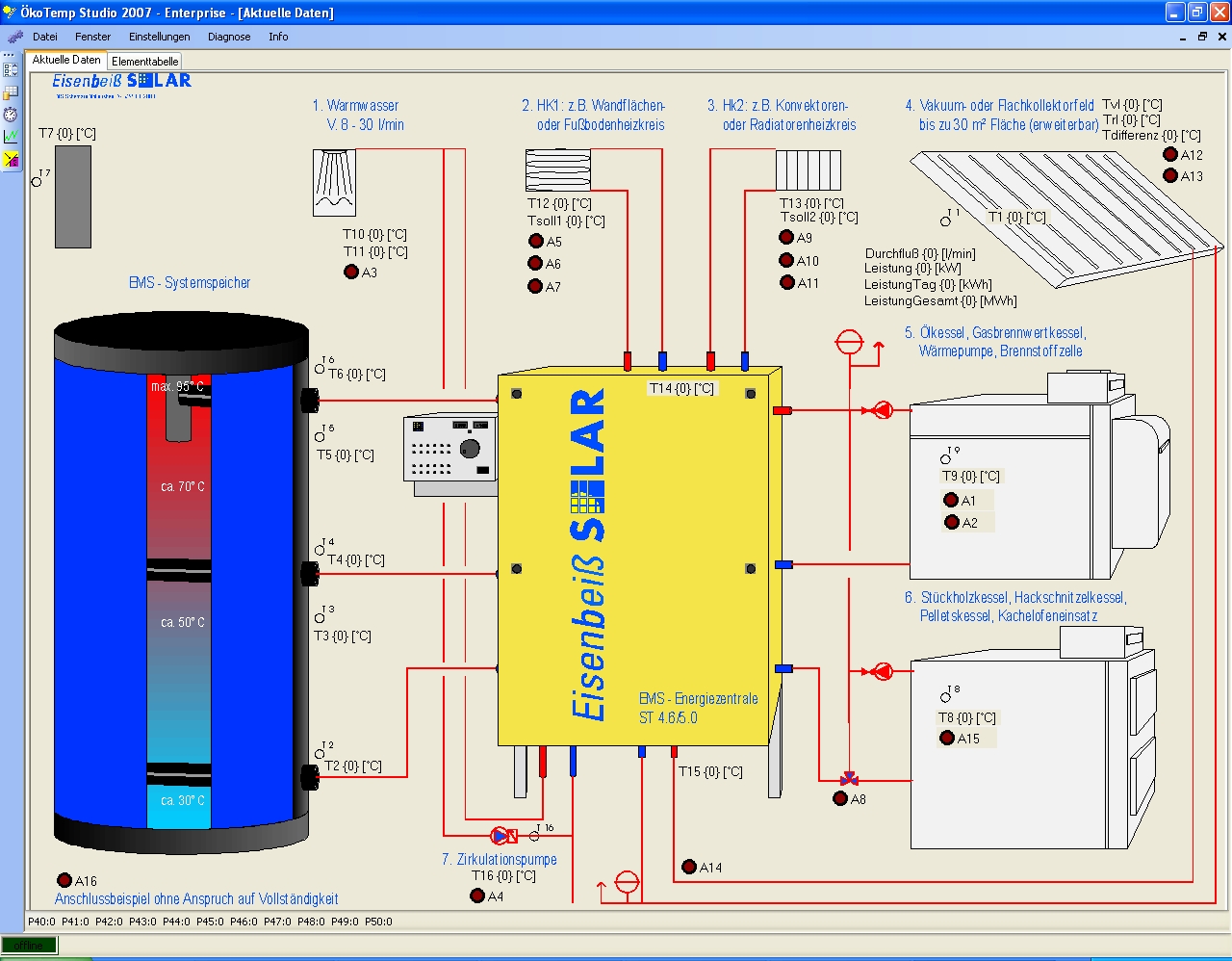The height and width of the screenshot is (961, 1232).
Task: Click the solar collector panel graphic
Action: [1066, 220]
